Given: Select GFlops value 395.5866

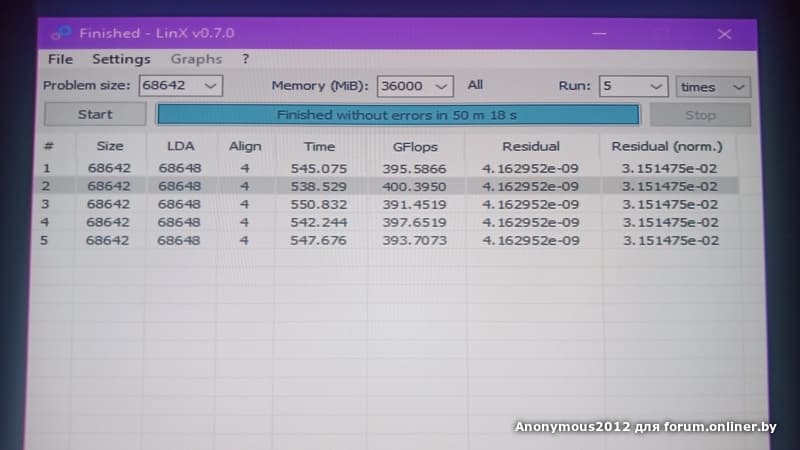Looking at the screenshot, I should point(414,168).
